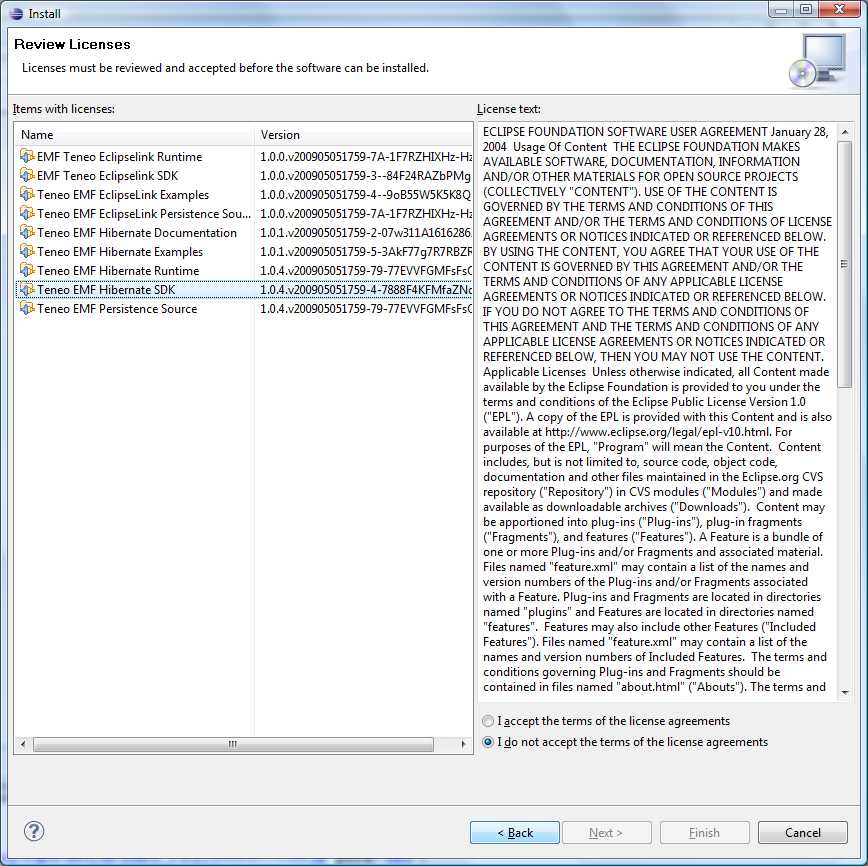This screenshot has height=866, width=868.
Task: Minimize the Install window
Action: (782, 9)
